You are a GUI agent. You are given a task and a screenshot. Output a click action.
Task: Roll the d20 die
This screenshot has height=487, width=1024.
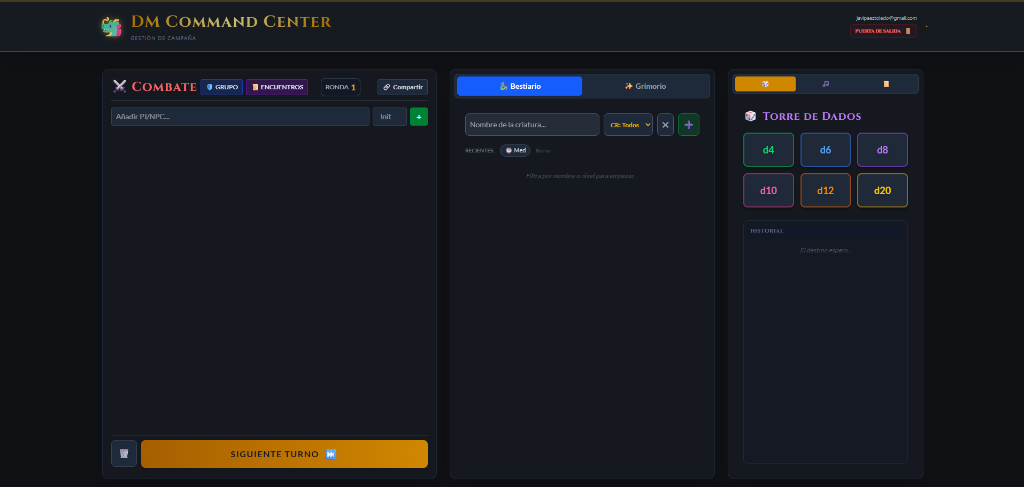click(x=882, y=191)
